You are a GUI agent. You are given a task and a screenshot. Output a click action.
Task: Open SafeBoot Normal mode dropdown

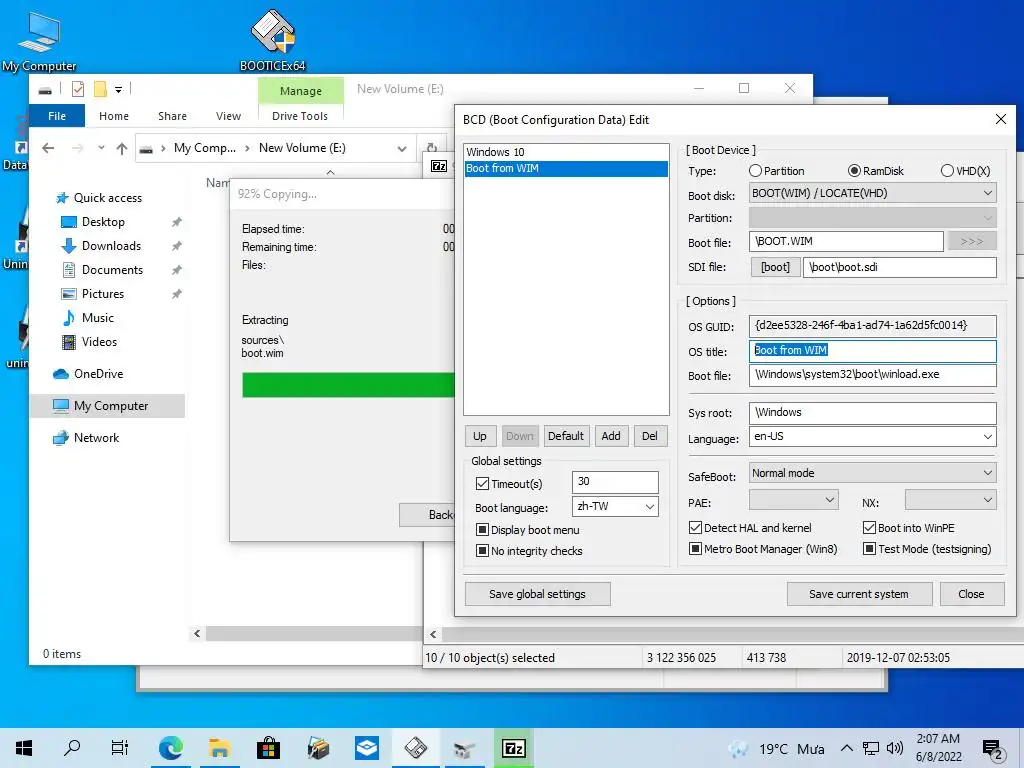pyautogui.click(x=872, y=473)
